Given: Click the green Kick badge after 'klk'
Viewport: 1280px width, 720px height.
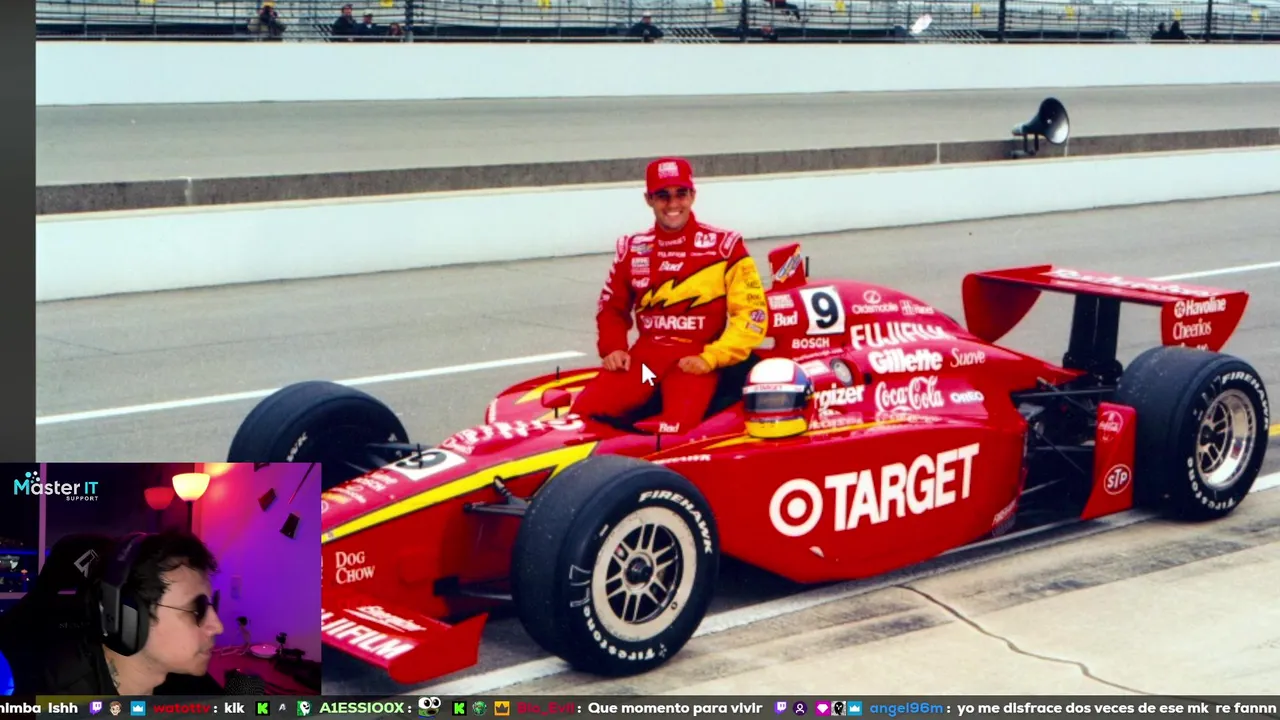Looking at the screenshot, I should (x=262, y=708).
